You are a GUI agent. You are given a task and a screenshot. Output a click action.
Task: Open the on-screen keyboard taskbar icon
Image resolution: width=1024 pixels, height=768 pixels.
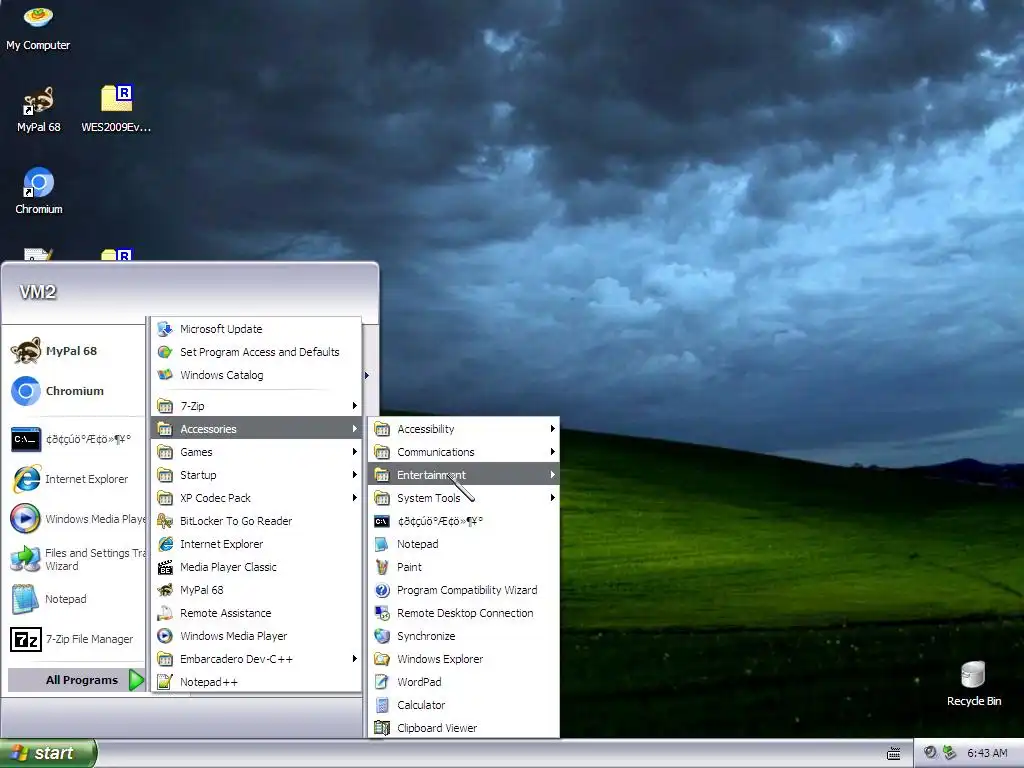(x=893, y=754)
